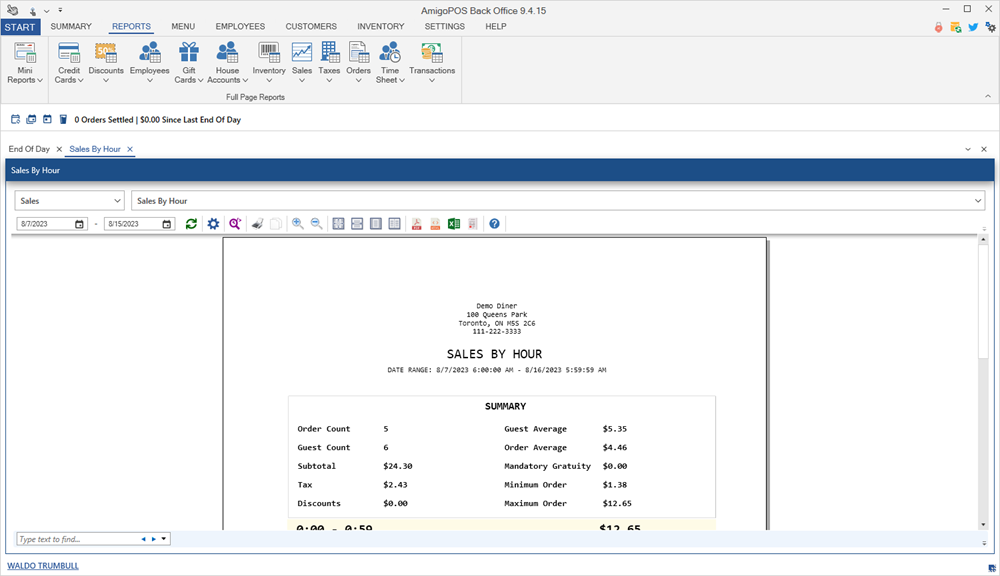The width and height of the screenshot is (1000, 576).
Task: Click the WALDO TRUMBULL user link
Action: (x=43, y=566)
